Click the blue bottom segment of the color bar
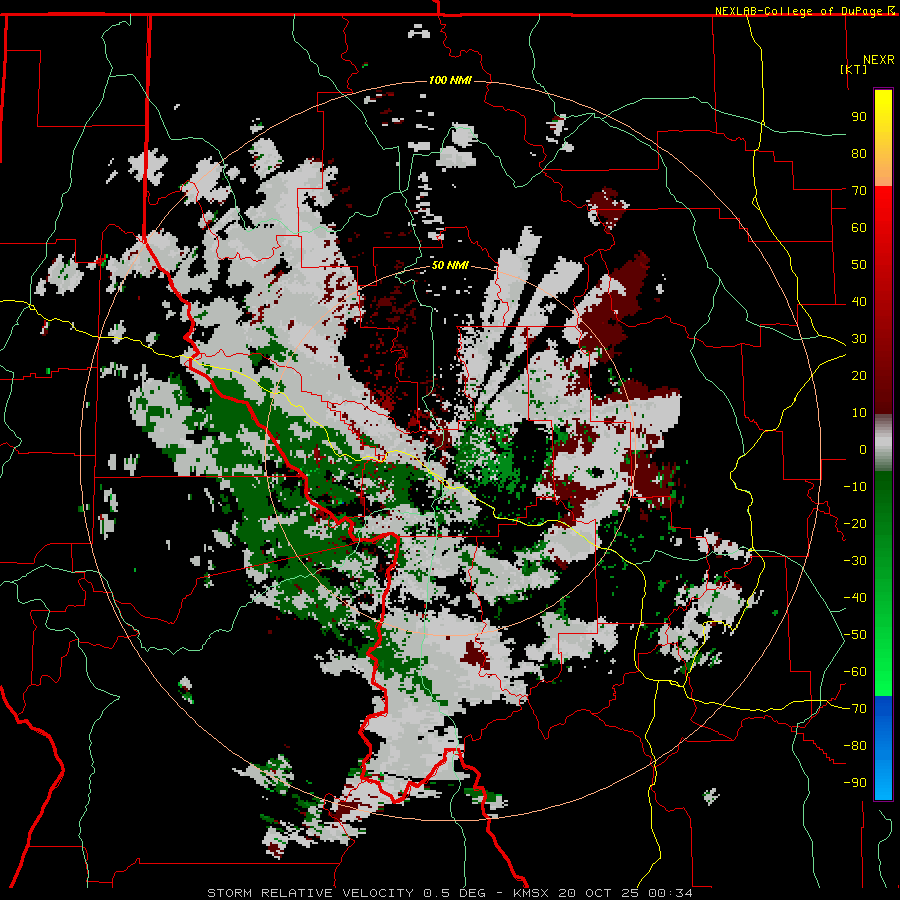The height and width of the screenshot is (900, 900). point(883,748)
